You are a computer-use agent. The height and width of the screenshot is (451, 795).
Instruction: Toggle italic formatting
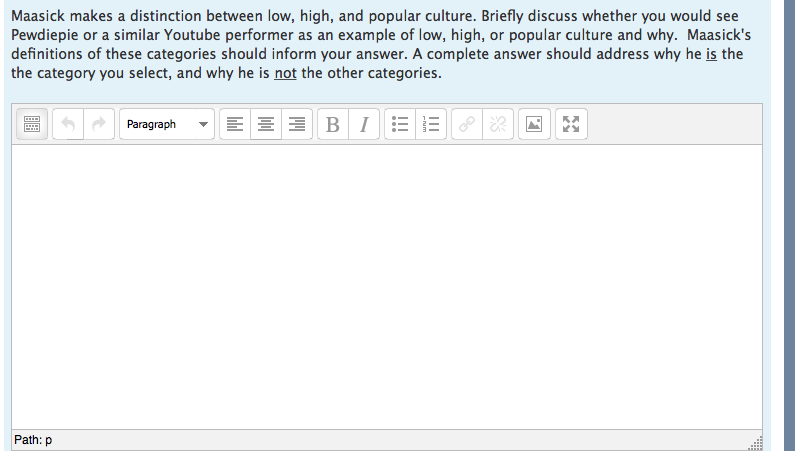pyautogui.click(x=364, y=124)
